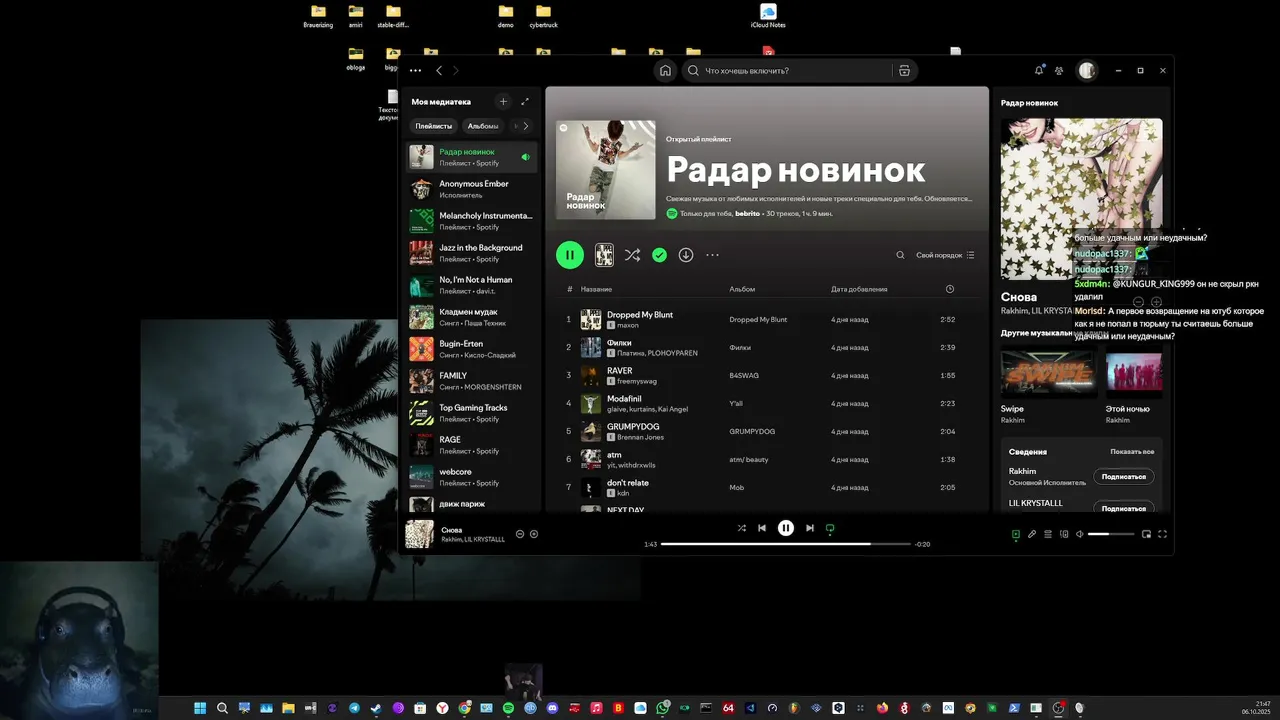Filter the library by Плейлисты
This screenshot has width=1280, height=720.
(434, 126)
